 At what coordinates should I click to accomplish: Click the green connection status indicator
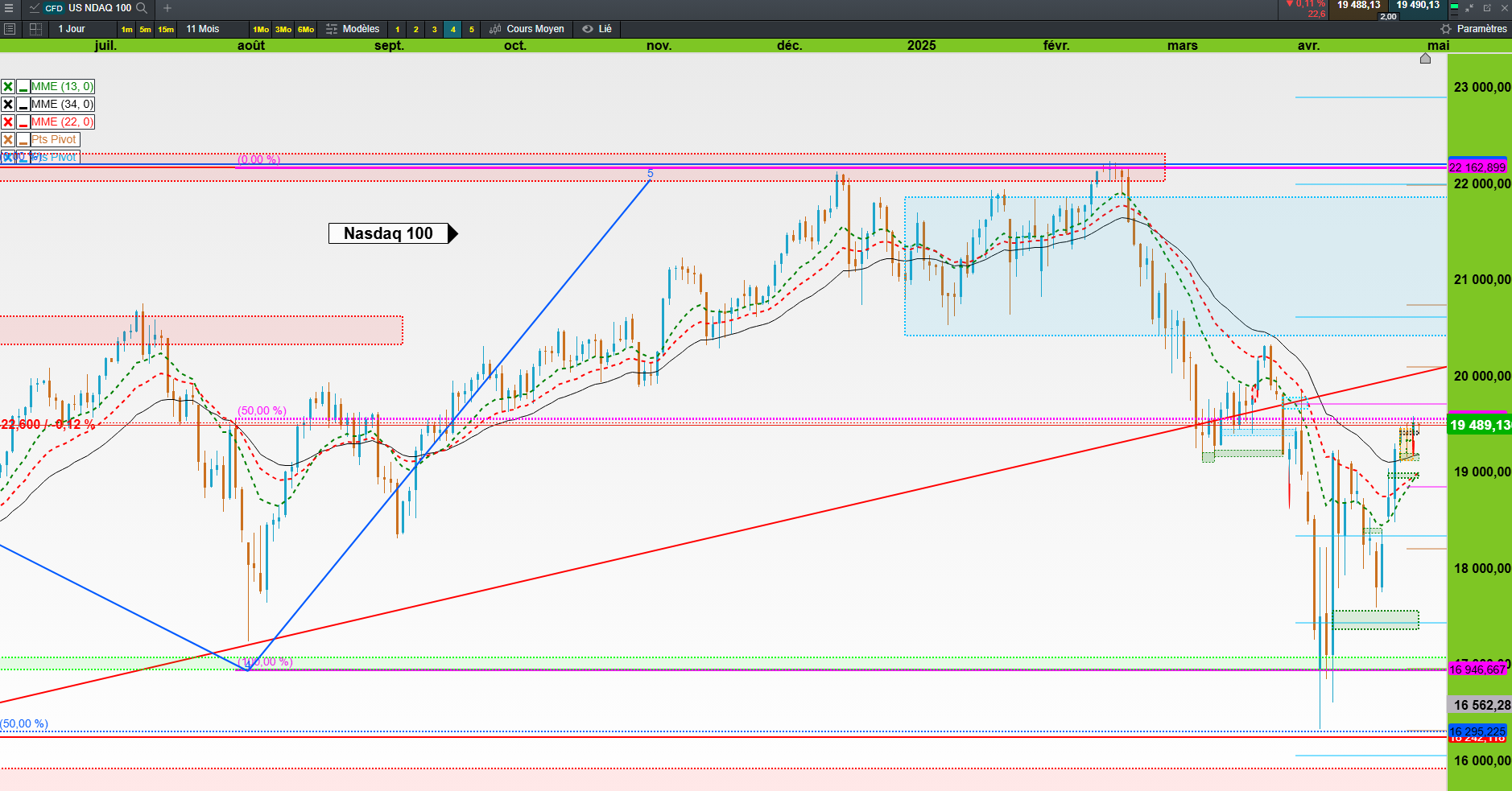(1455, 7)
